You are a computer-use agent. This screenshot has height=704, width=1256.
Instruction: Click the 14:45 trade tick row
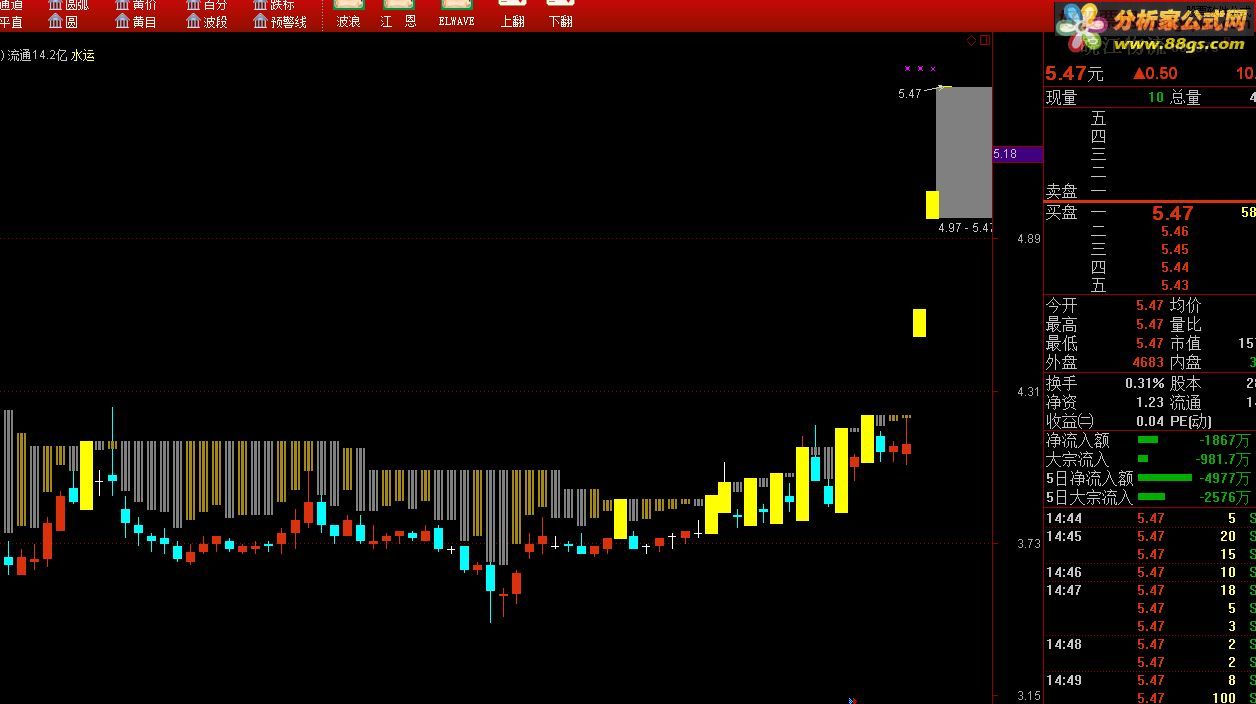[x=1150, y=536]
